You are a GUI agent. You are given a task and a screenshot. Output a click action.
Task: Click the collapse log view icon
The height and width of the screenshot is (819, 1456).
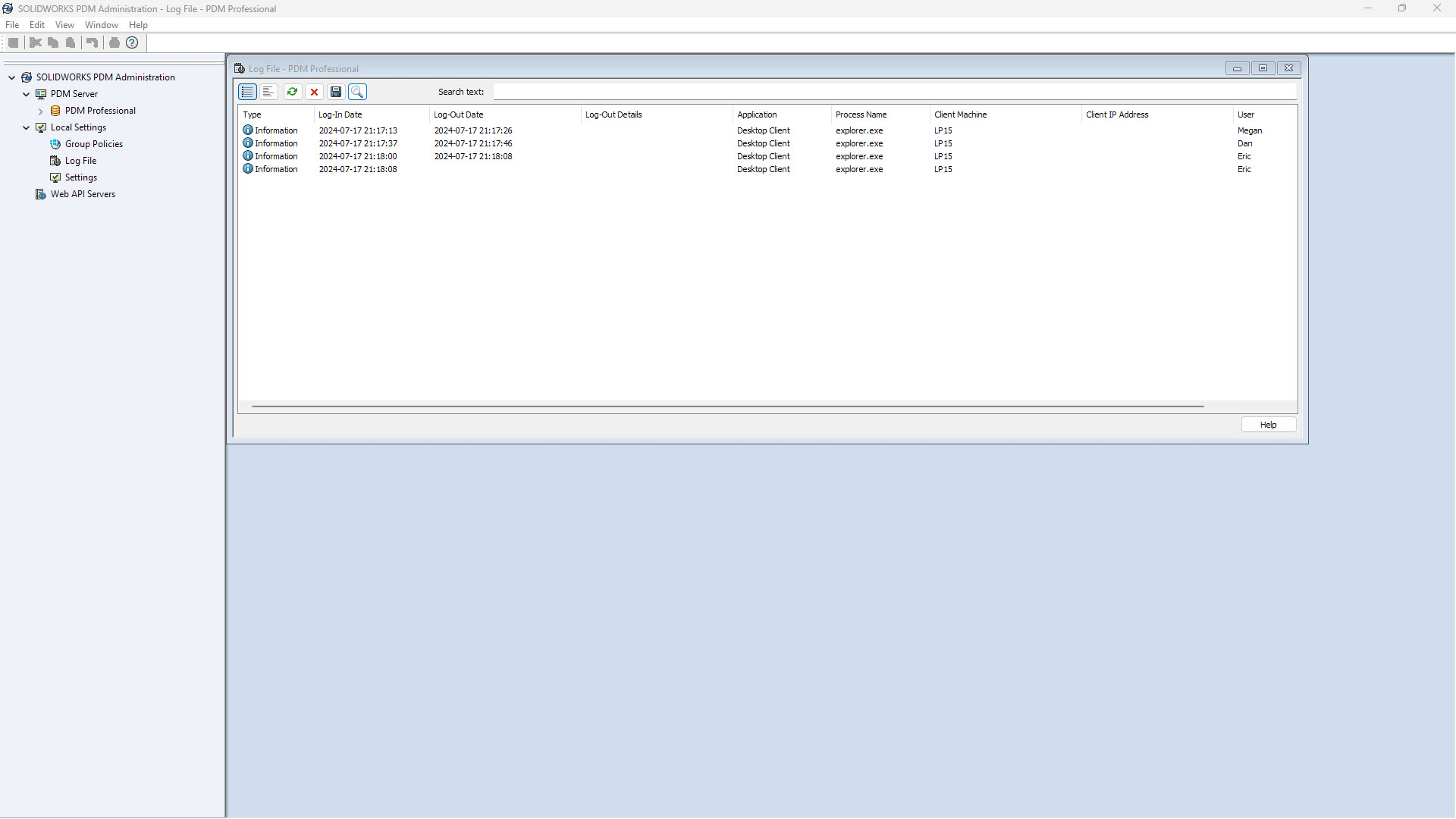coord(269,92)
